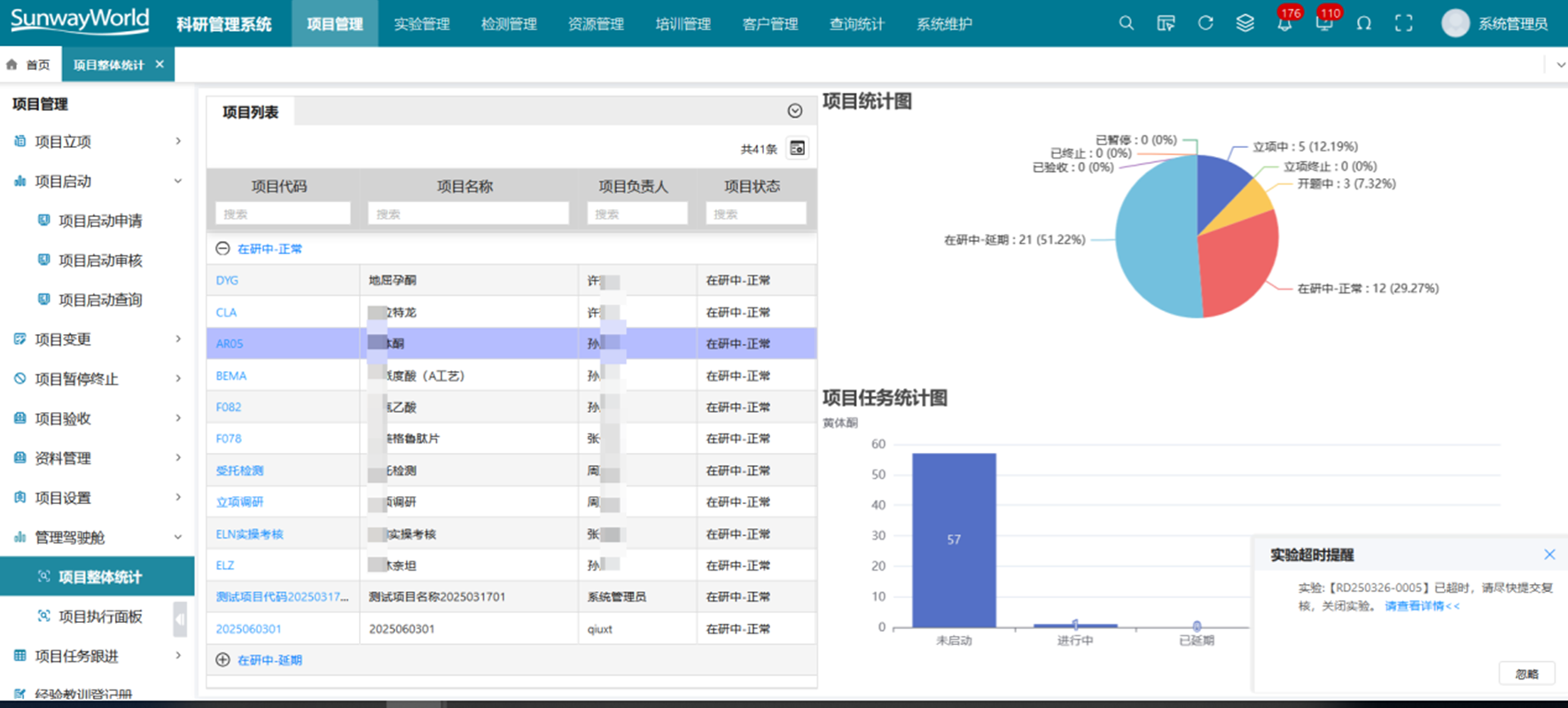The image size is (1568, 708).
Task: Click the 忽略 button in reminder popup
Action: click(1526, 674)
